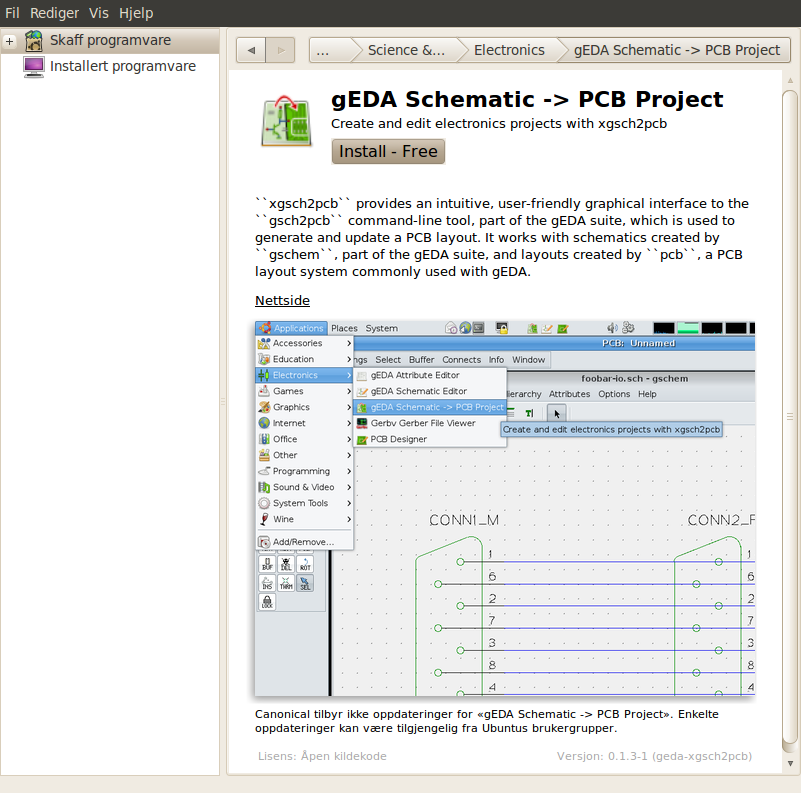Click the 'Lisens: Åpen kildekode' text
801x793 pixels.
click(322, 756)
